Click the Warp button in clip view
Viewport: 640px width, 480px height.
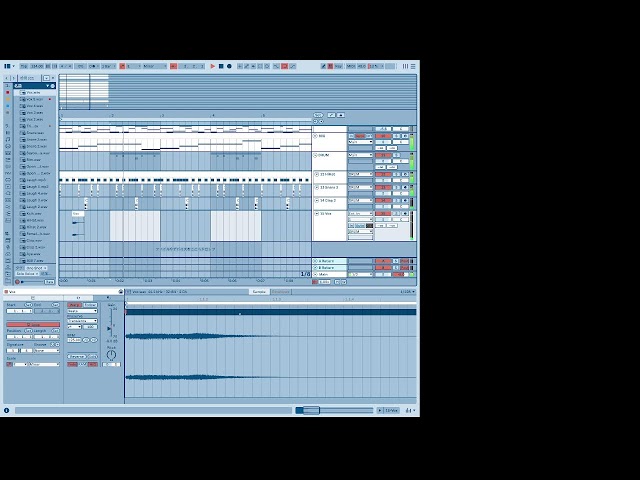click(x=74, y=305)
